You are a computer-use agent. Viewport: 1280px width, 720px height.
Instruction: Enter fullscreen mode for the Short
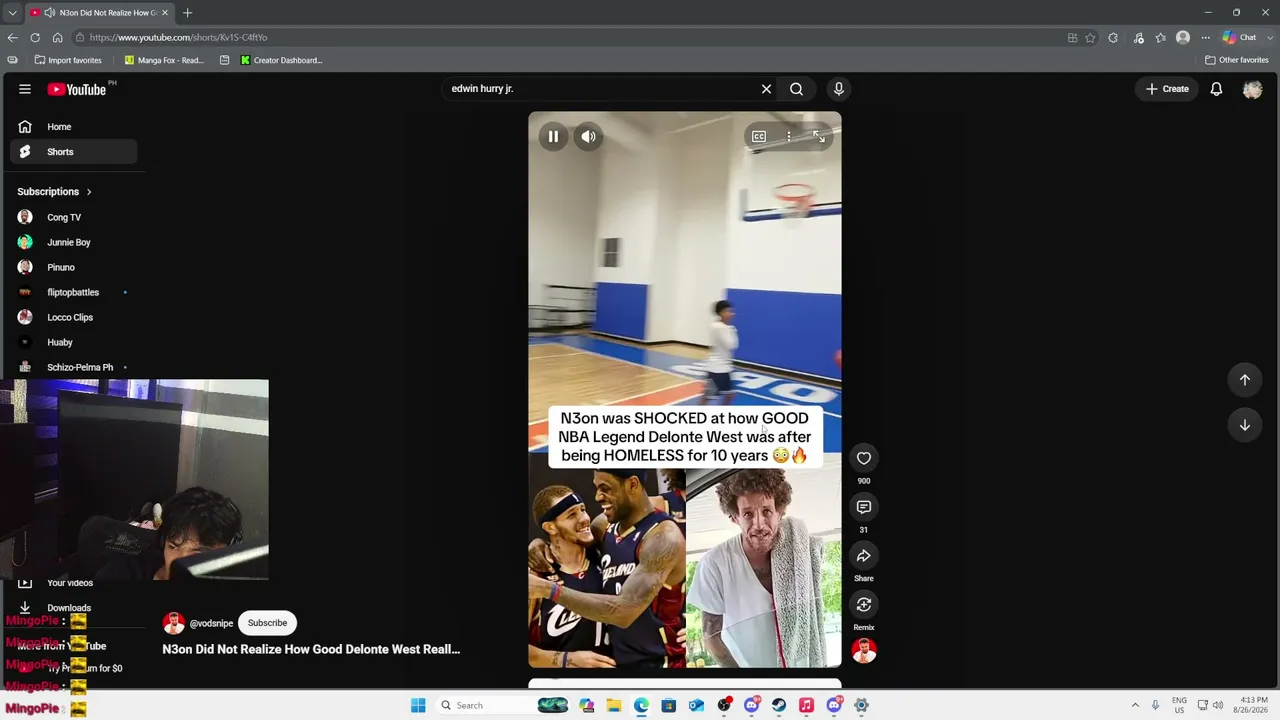pos(819,137)
